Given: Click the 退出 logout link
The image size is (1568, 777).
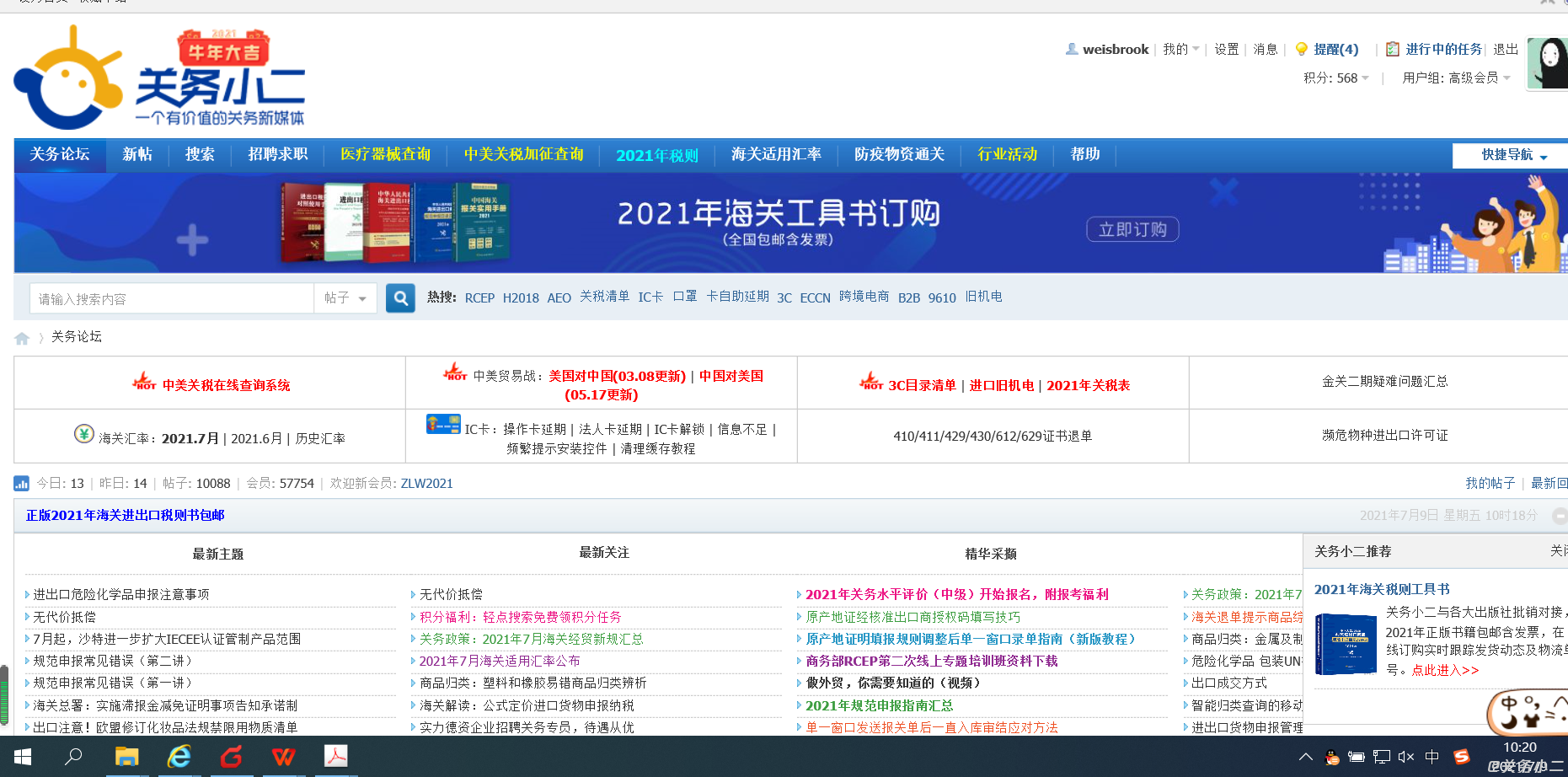Looking at the screenshot, I should click(x=1506, y=49).
